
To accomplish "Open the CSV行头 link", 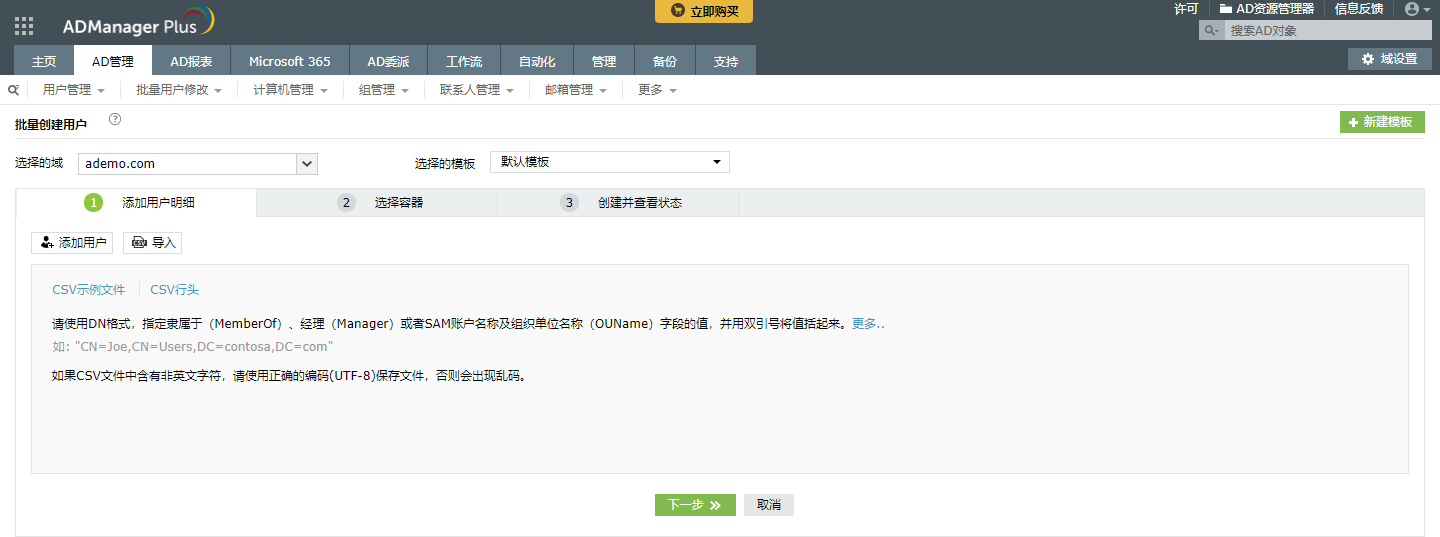I will click(x=175, y=290).
